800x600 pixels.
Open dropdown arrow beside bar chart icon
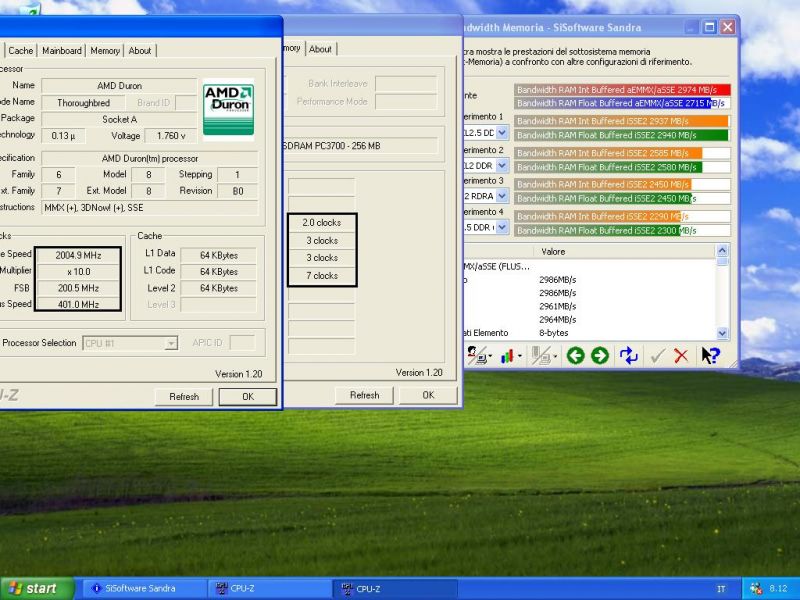[520, 356]
